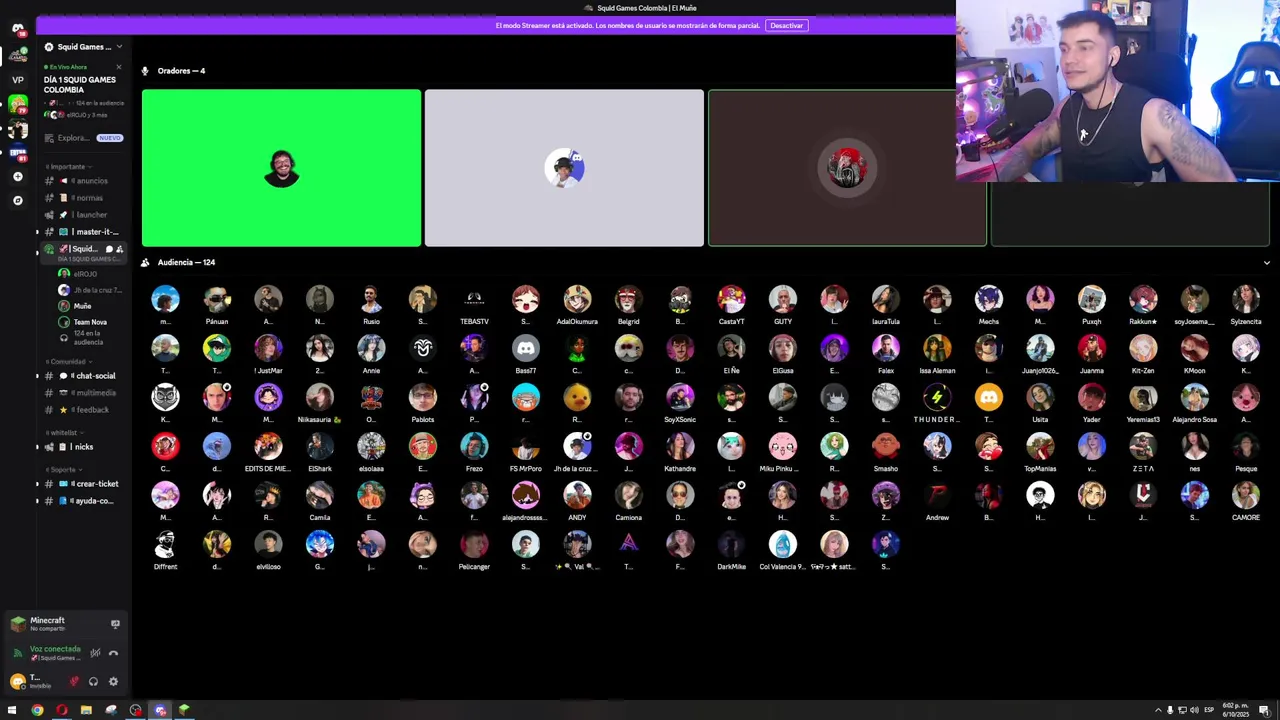Open Discord direct messages home icon

click(17, 28)
